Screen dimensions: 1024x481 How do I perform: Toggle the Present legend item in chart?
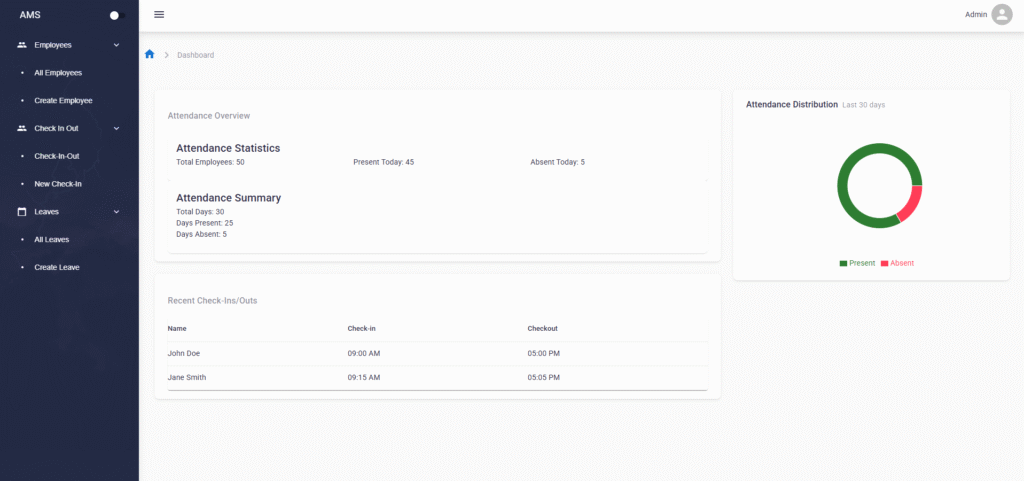(x=857, y=263)
